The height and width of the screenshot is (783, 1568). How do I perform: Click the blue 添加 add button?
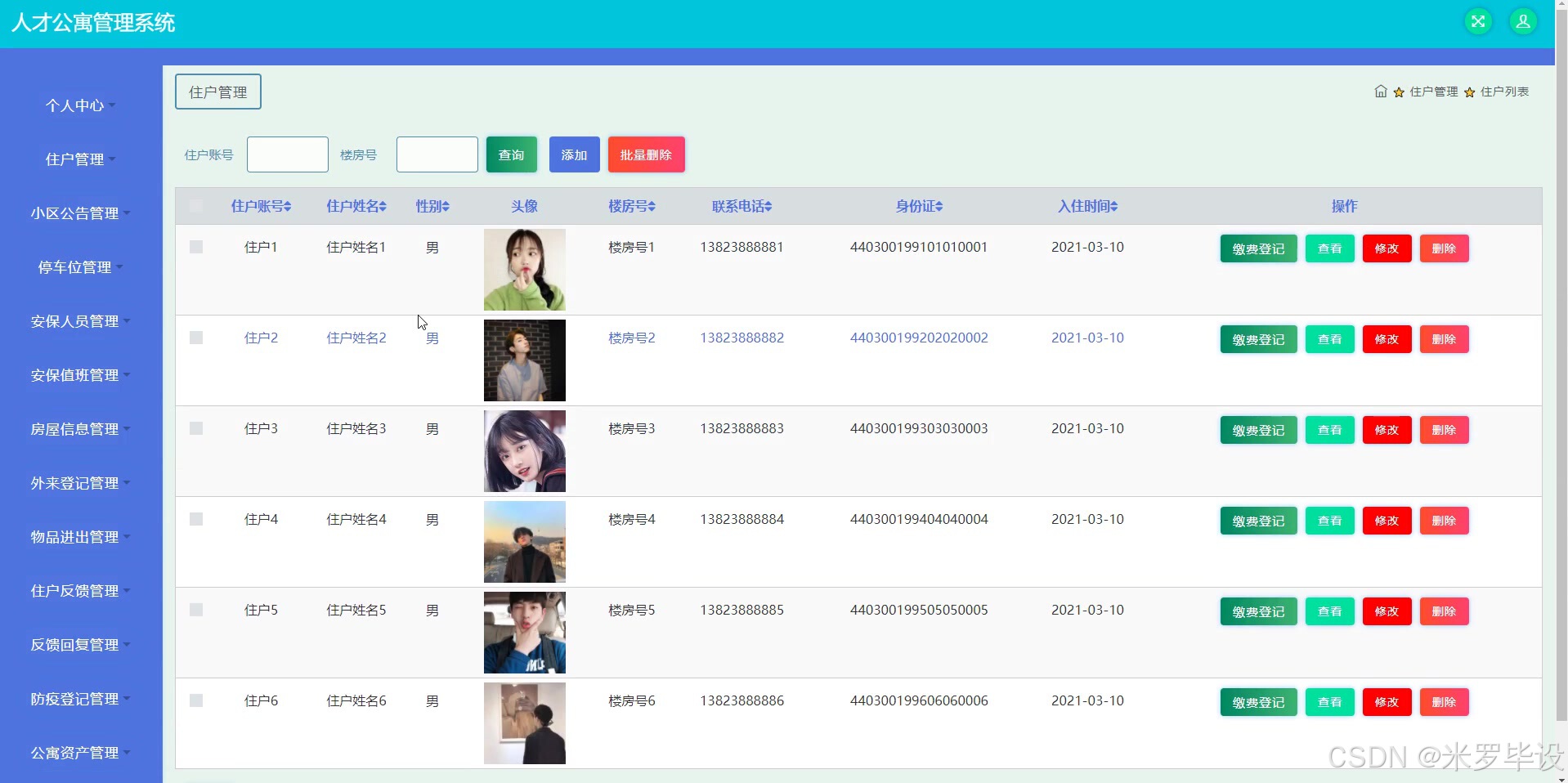(x=575, y=154)
